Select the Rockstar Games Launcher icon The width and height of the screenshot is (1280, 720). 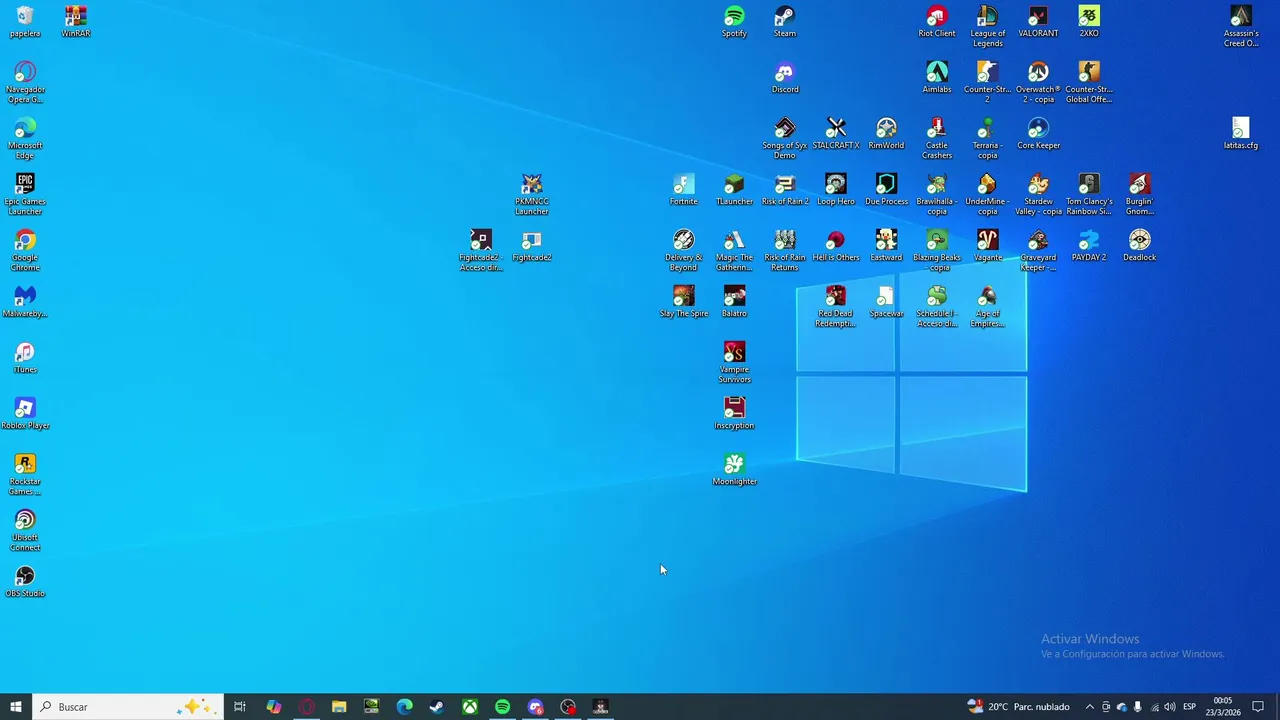tap(25, 474)
